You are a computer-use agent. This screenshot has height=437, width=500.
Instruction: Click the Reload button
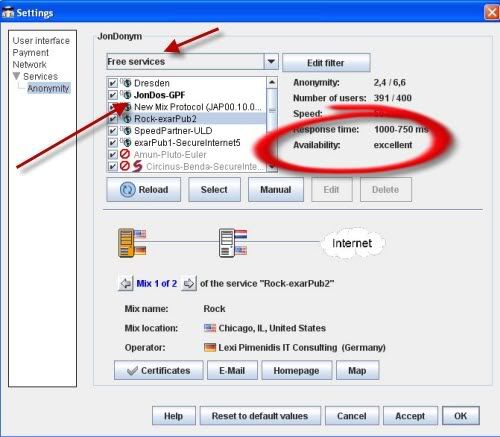pyautogui.click(x=144, y=189)
